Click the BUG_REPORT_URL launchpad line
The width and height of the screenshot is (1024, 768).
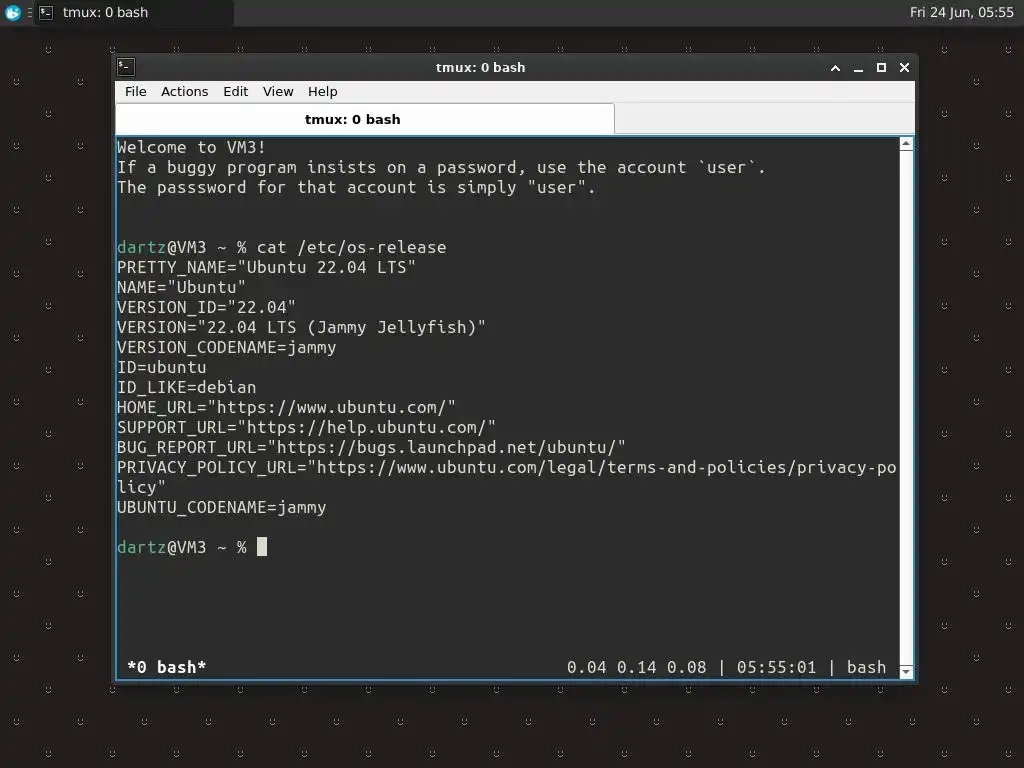[x=371, y=447]
